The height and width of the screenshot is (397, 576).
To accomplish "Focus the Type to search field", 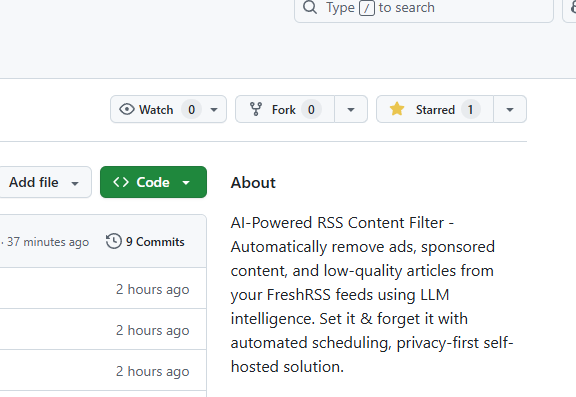I will [424, 8].
